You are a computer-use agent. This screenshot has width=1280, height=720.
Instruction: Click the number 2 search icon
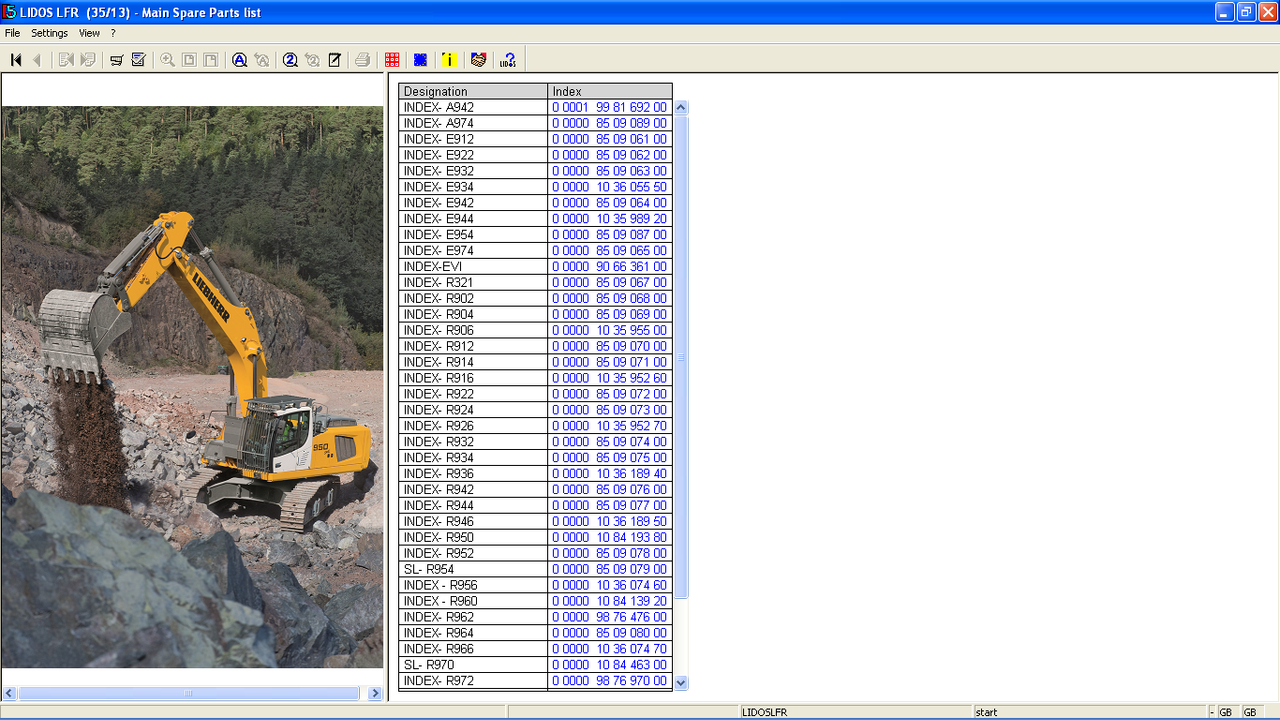[290, 60]
